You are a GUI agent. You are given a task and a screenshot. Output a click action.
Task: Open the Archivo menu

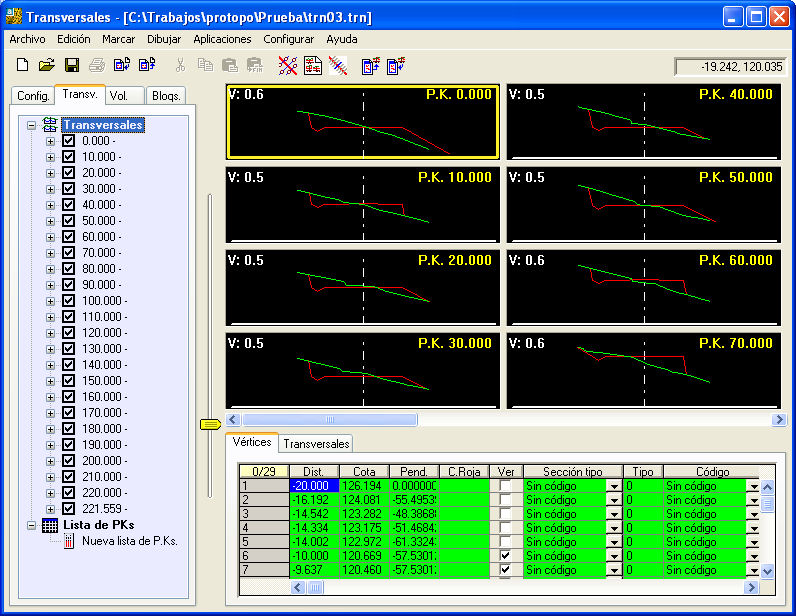(27, 39)
